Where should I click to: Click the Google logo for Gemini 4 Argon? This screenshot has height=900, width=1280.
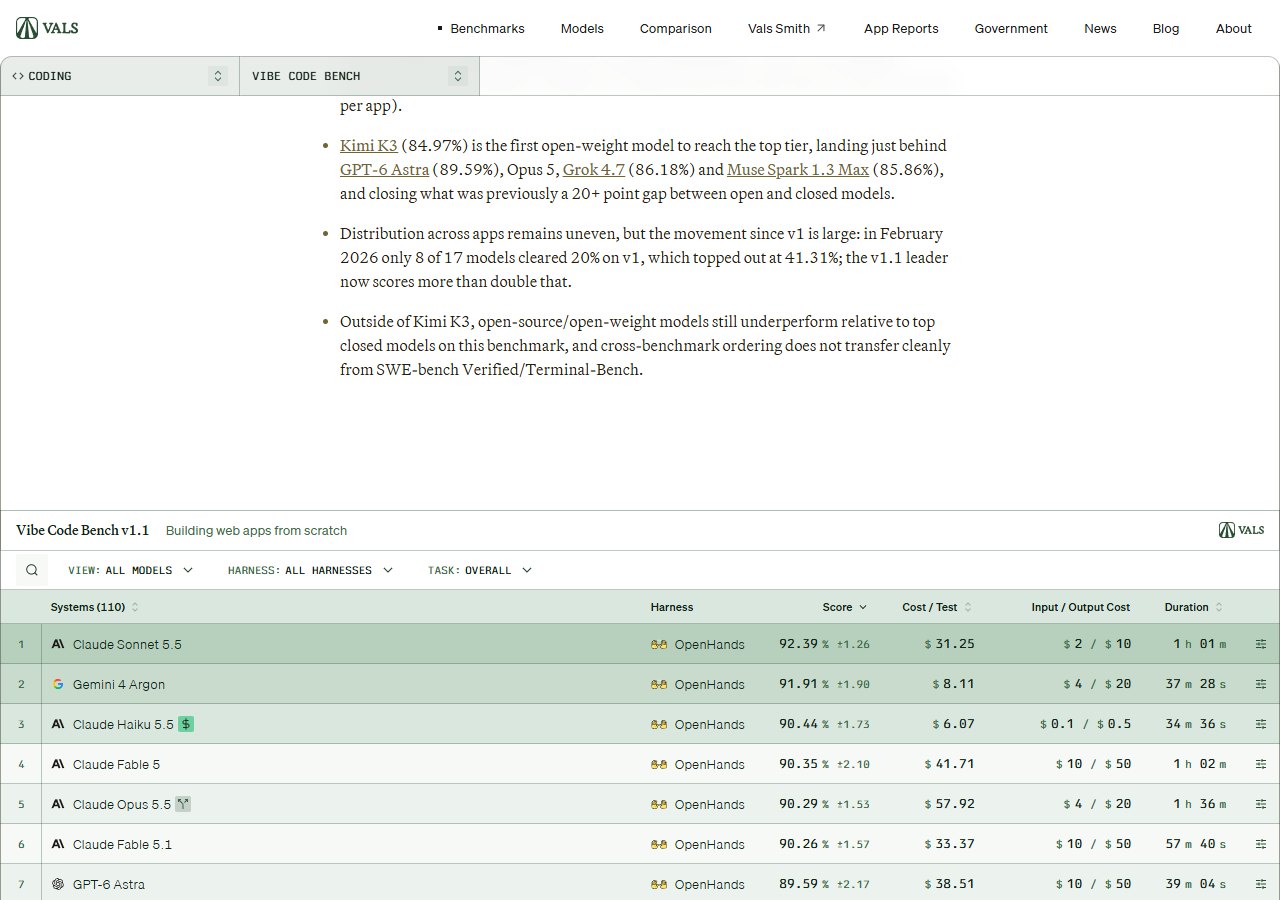[58, 684]
